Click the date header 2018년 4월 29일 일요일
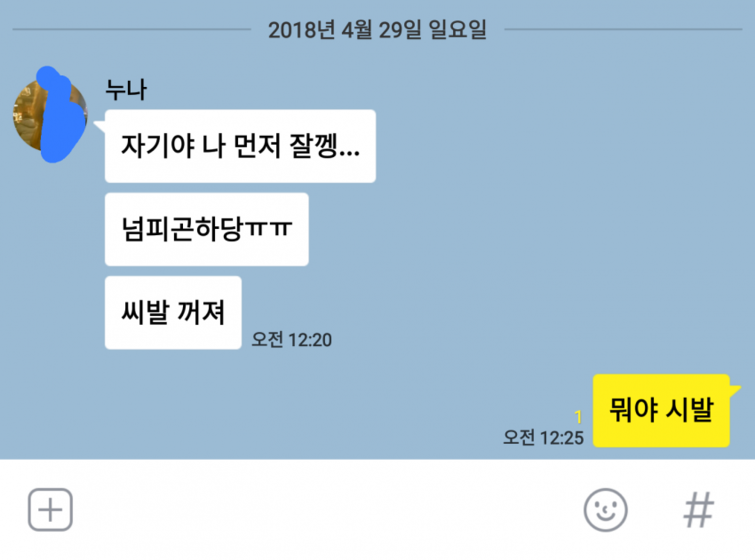 pyautogui.click(x=378, y=30)
